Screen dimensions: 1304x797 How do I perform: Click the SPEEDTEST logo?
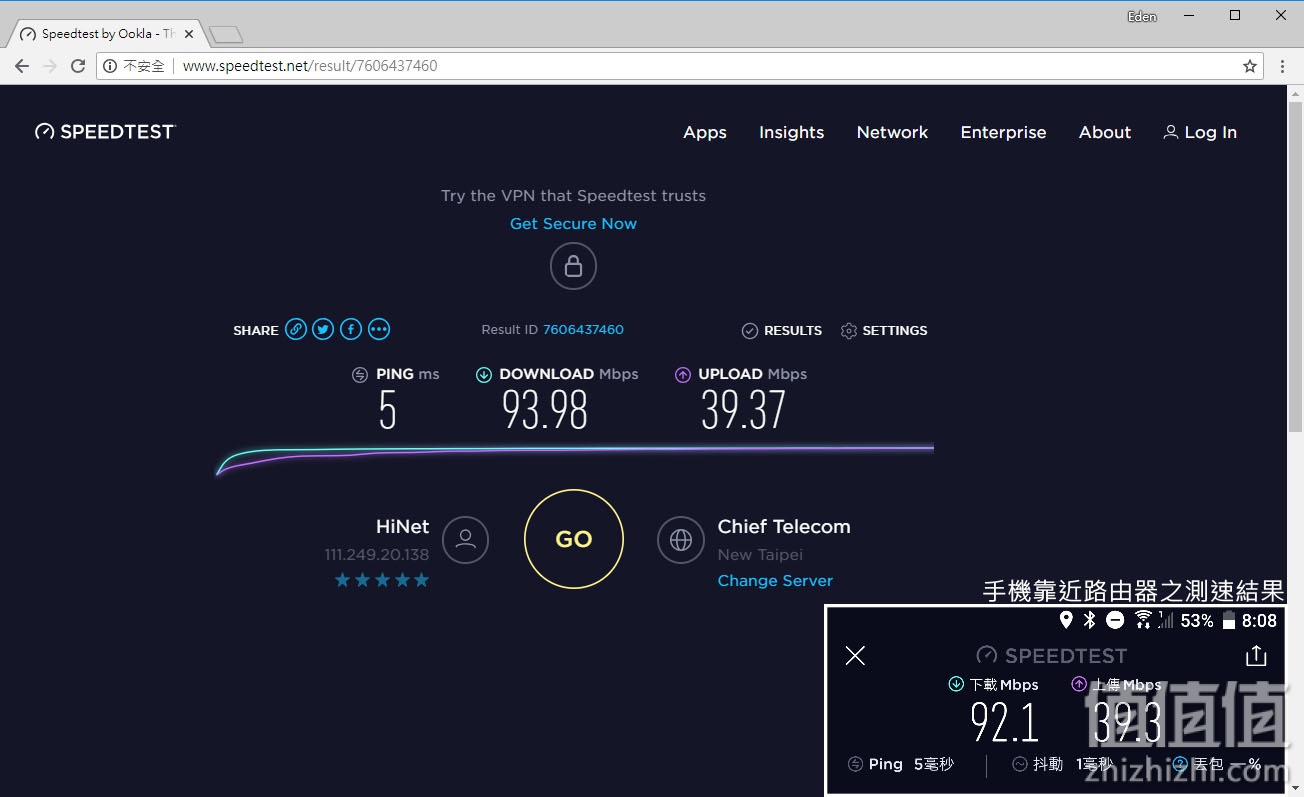pyautogui.click(x=105, y=132)
